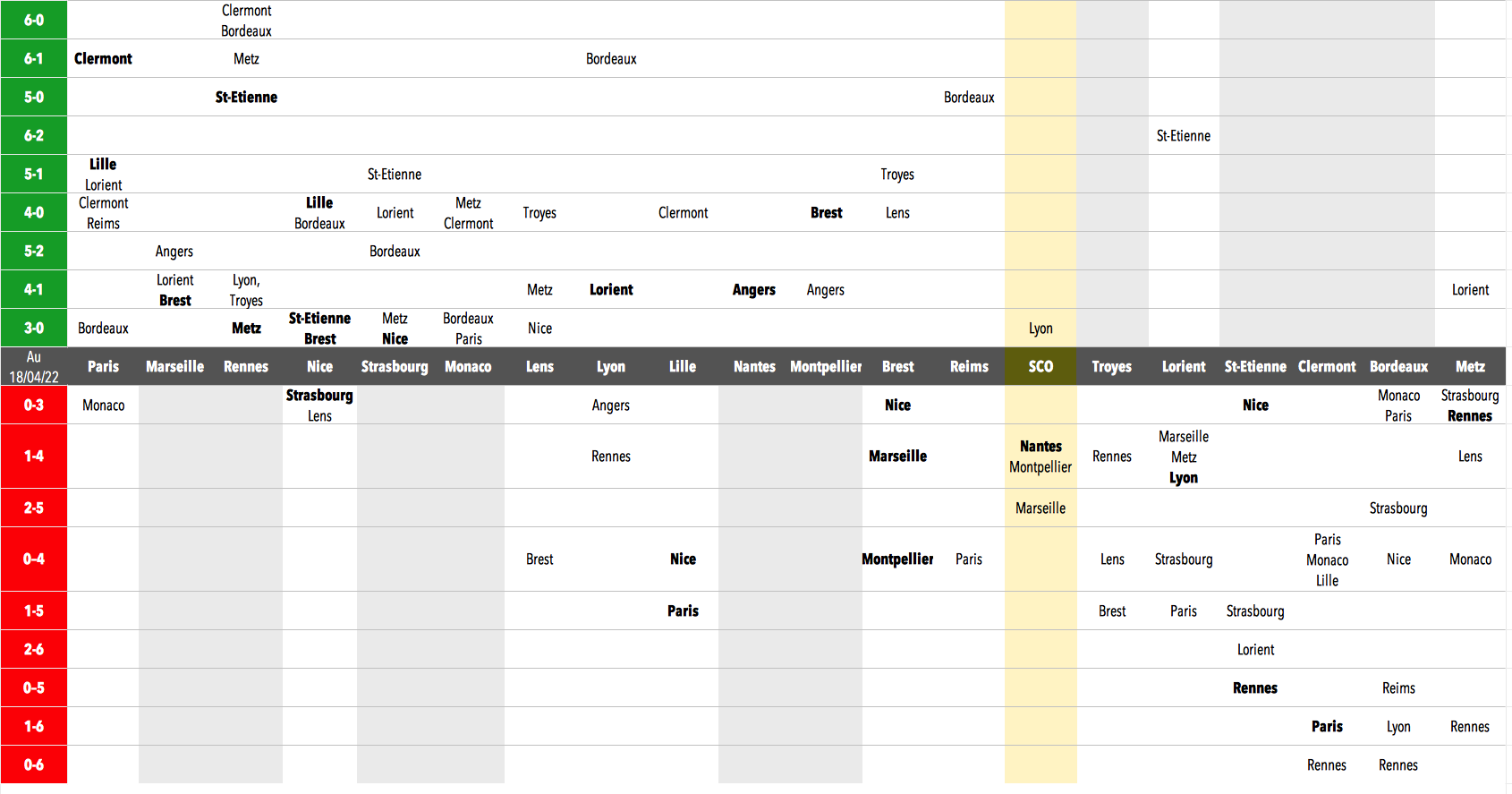Select the red 0-6 score cell
The width and height of the screenshot is (1512, 794).
[x=34, y=764]
